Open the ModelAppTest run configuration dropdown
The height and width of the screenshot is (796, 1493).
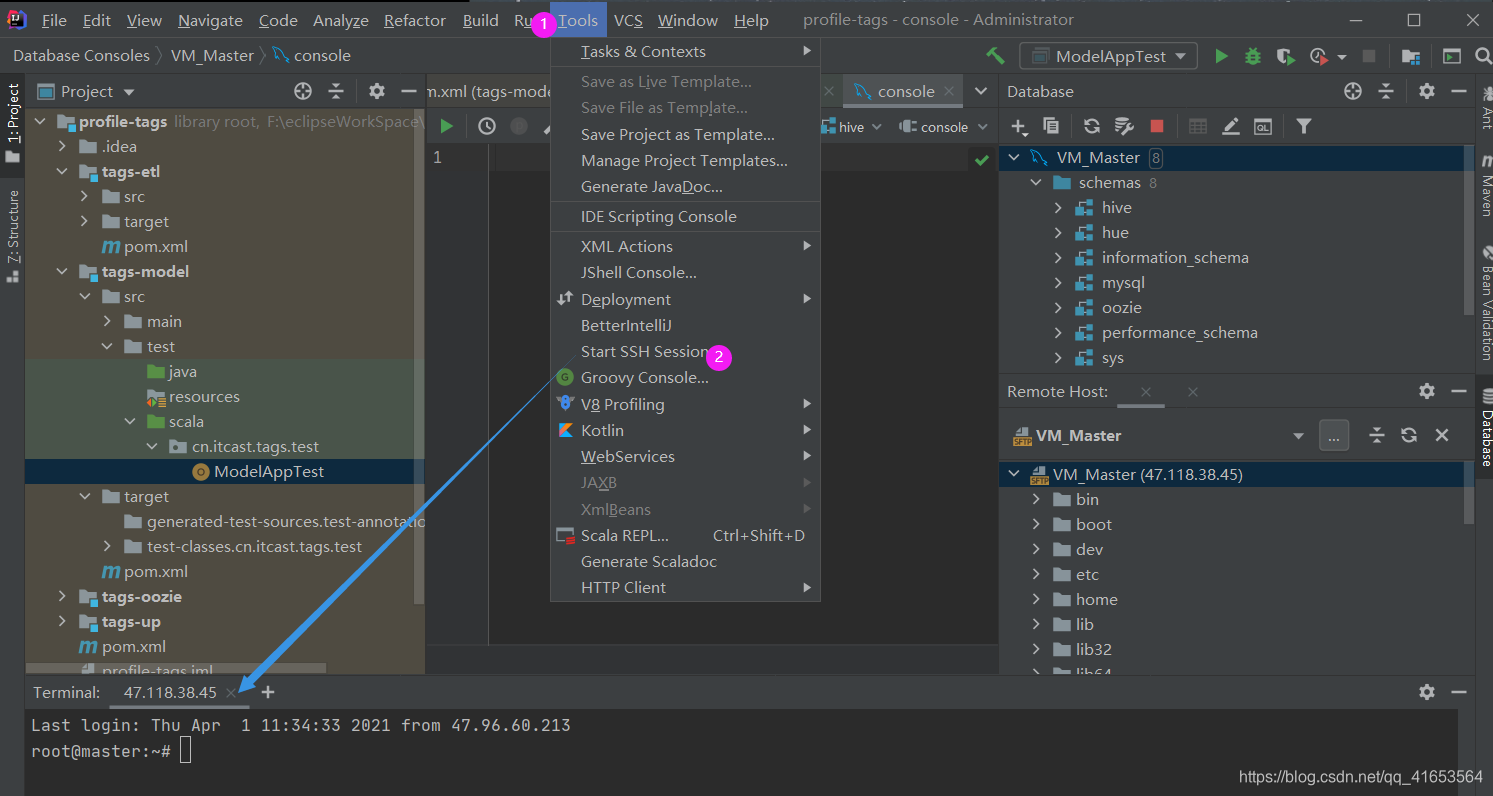tap(1108, 56)
